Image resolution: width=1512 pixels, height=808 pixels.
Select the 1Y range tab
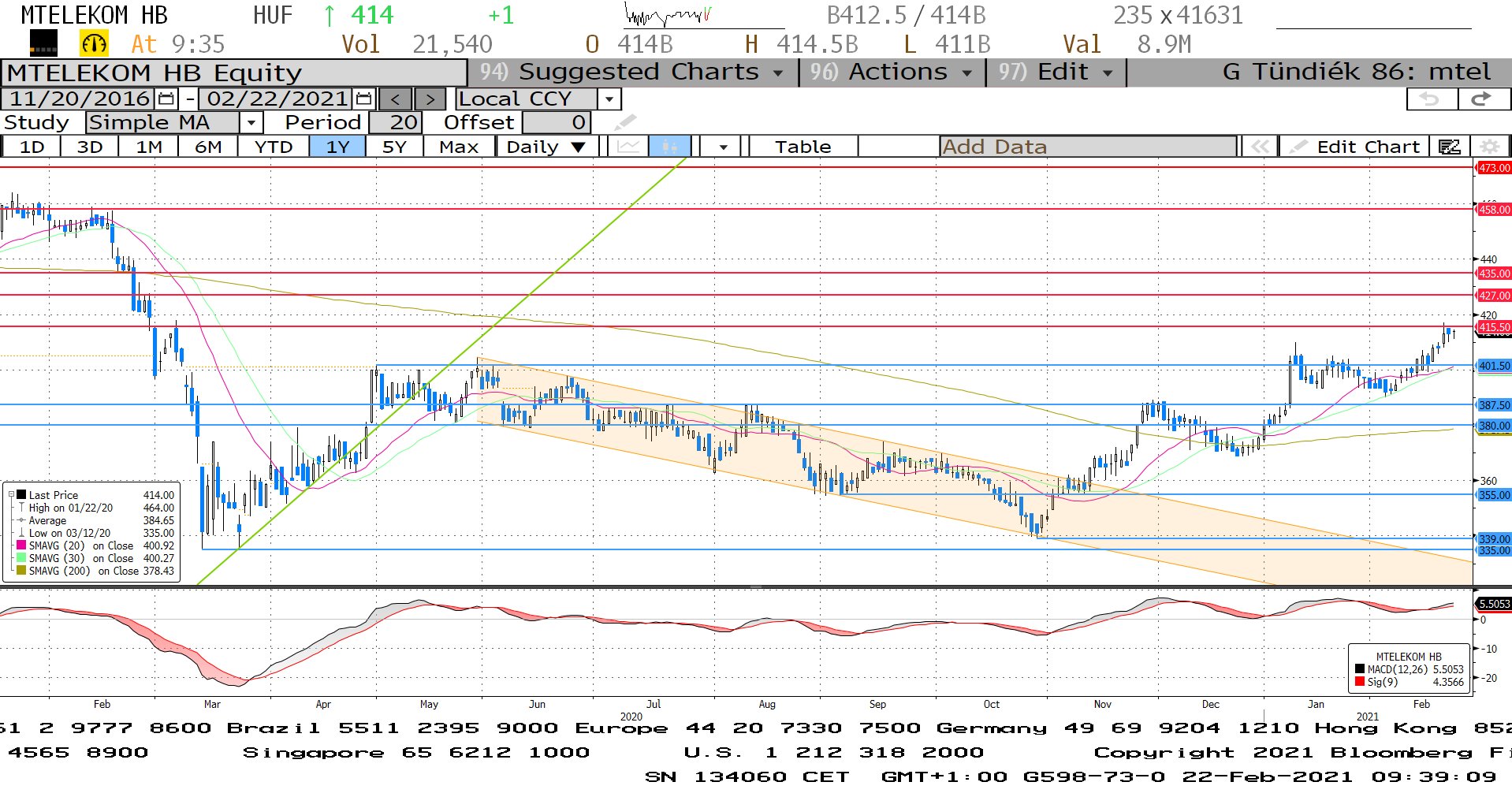pos(337,147)
